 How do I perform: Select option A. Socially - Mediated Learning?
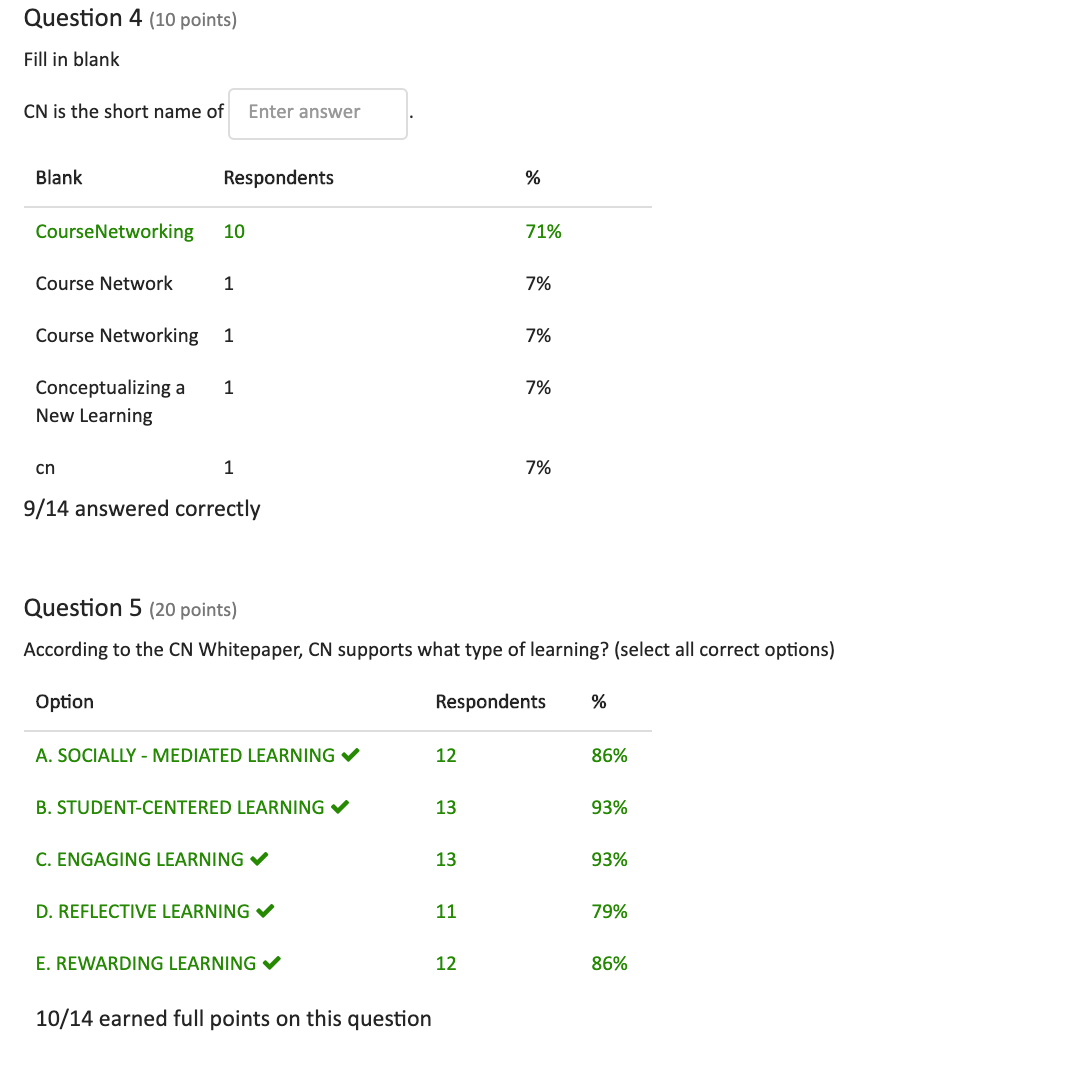point(185,755)
